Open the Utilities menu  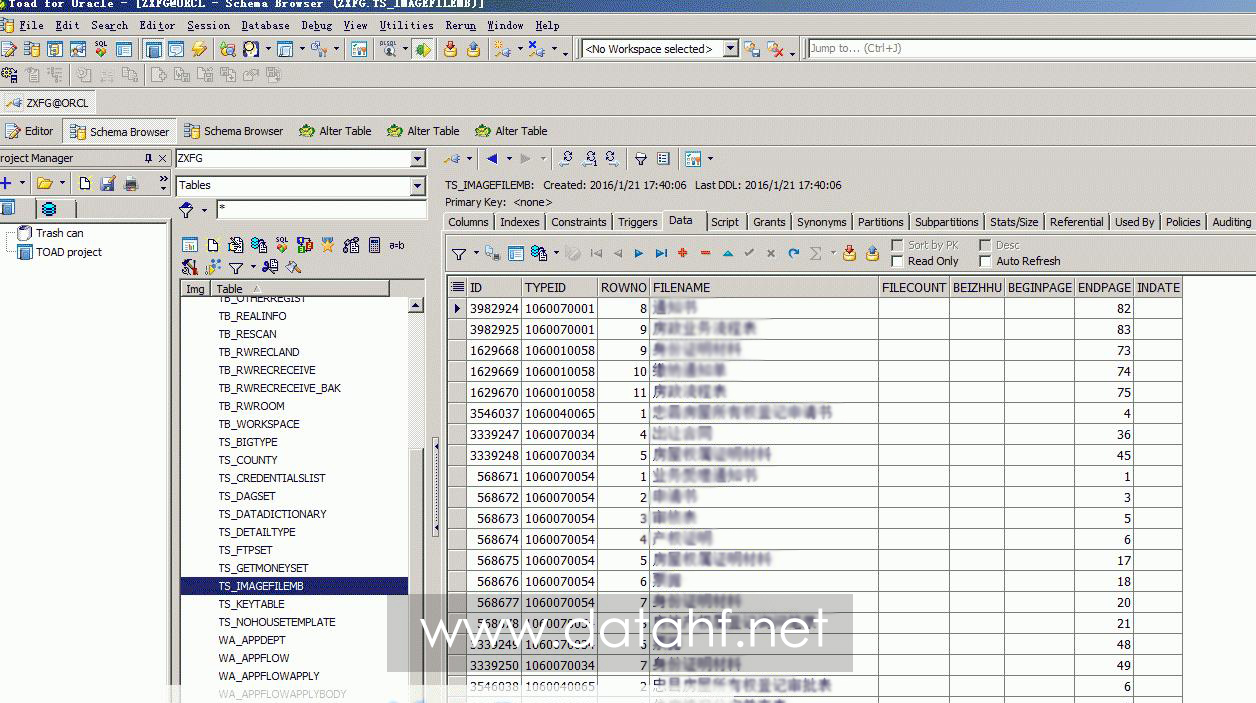406,25
